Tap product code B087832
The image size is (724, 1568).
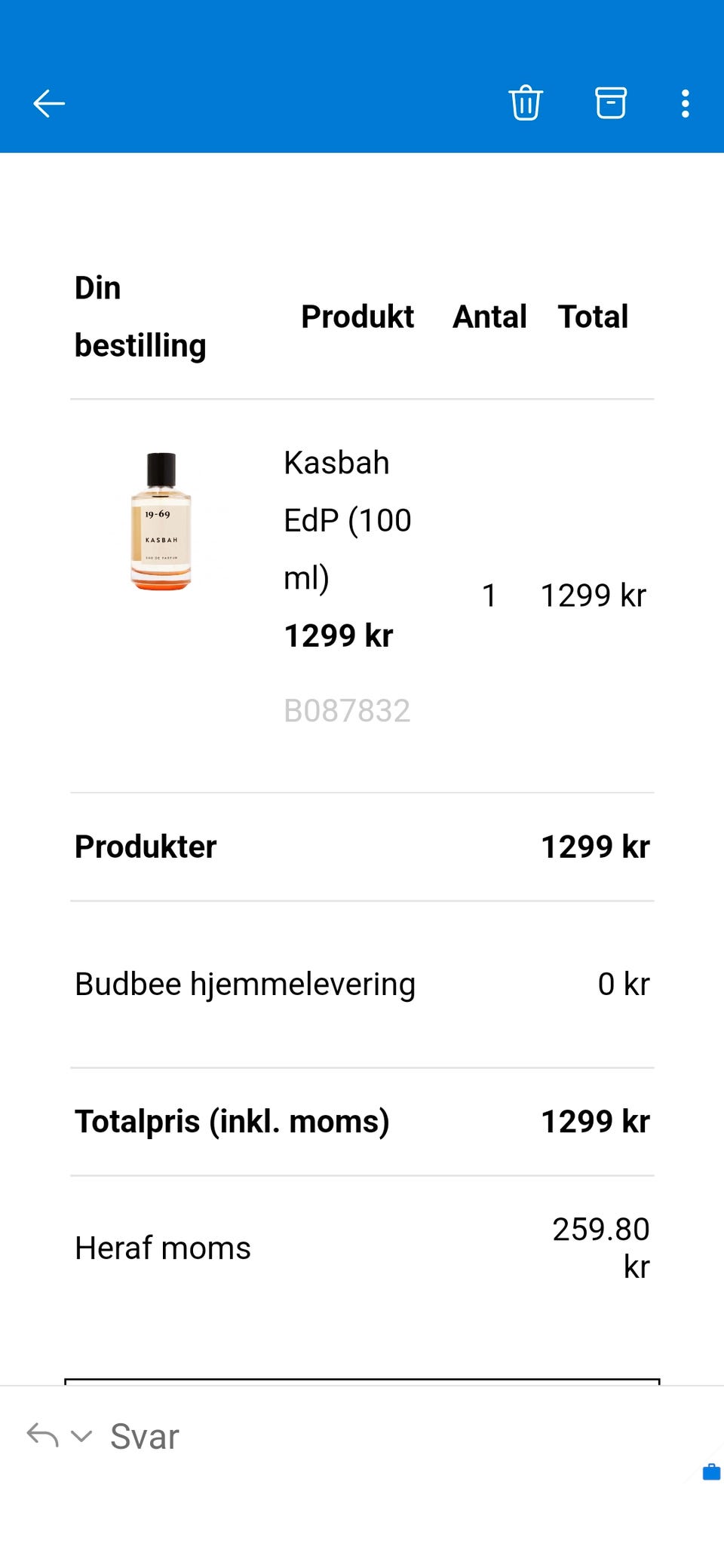coord(347,710)
